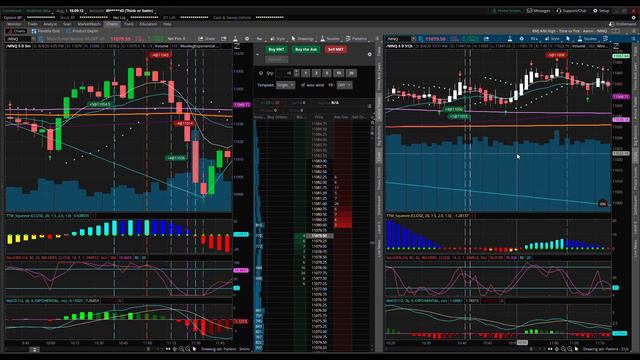Toggle the auto send checkbox

coord(302,85)
